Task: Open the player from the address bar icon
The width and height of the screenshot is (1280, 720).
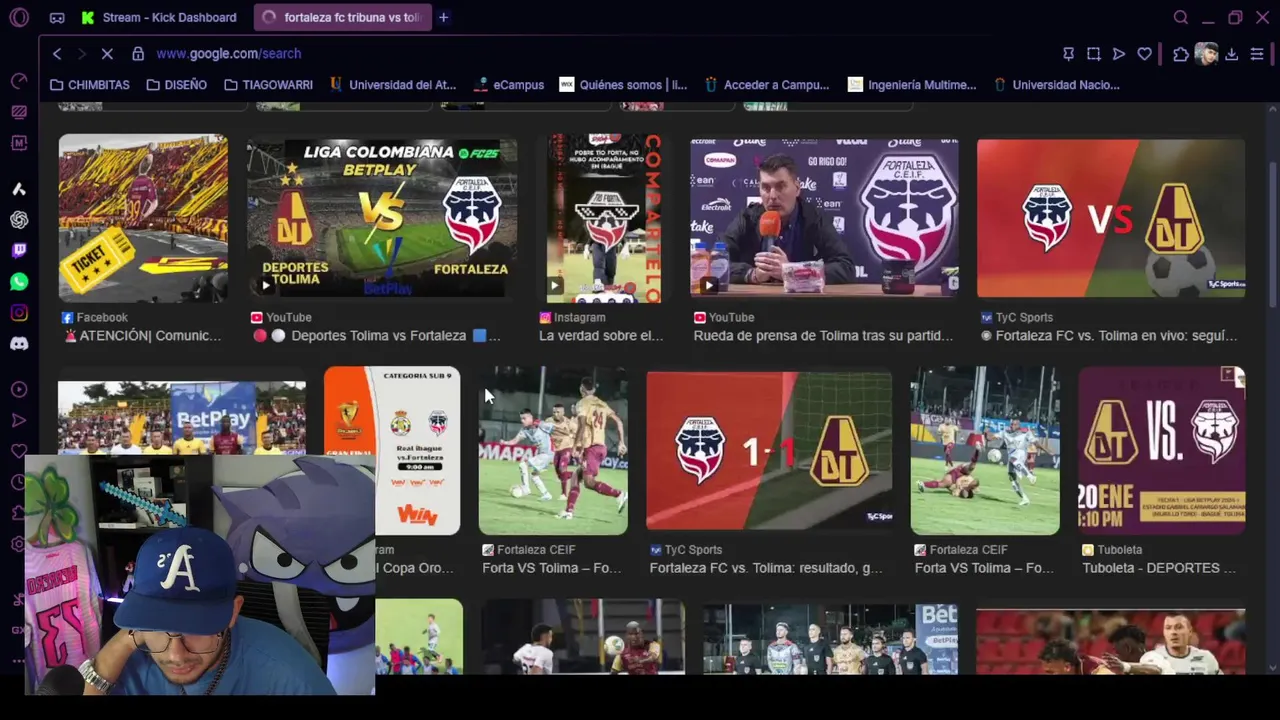Action: click(x=1119, y=54)
